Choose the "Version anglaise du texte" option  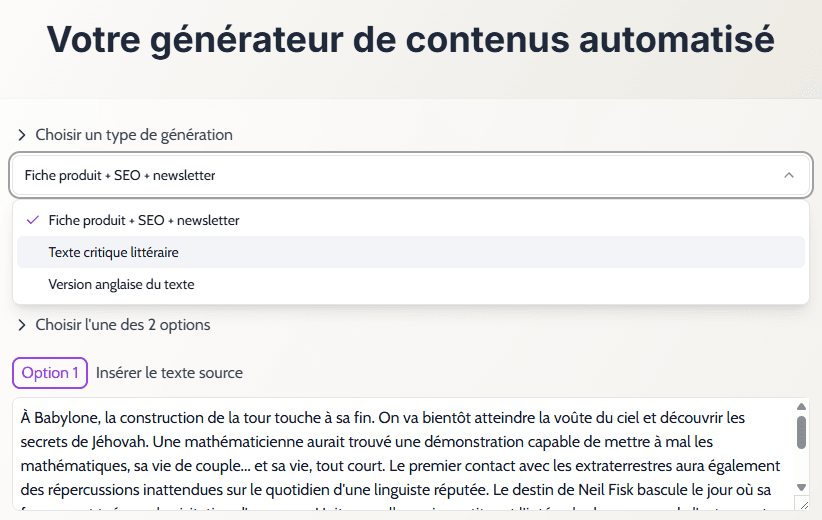pyautogui.click(x=121, y=284)
